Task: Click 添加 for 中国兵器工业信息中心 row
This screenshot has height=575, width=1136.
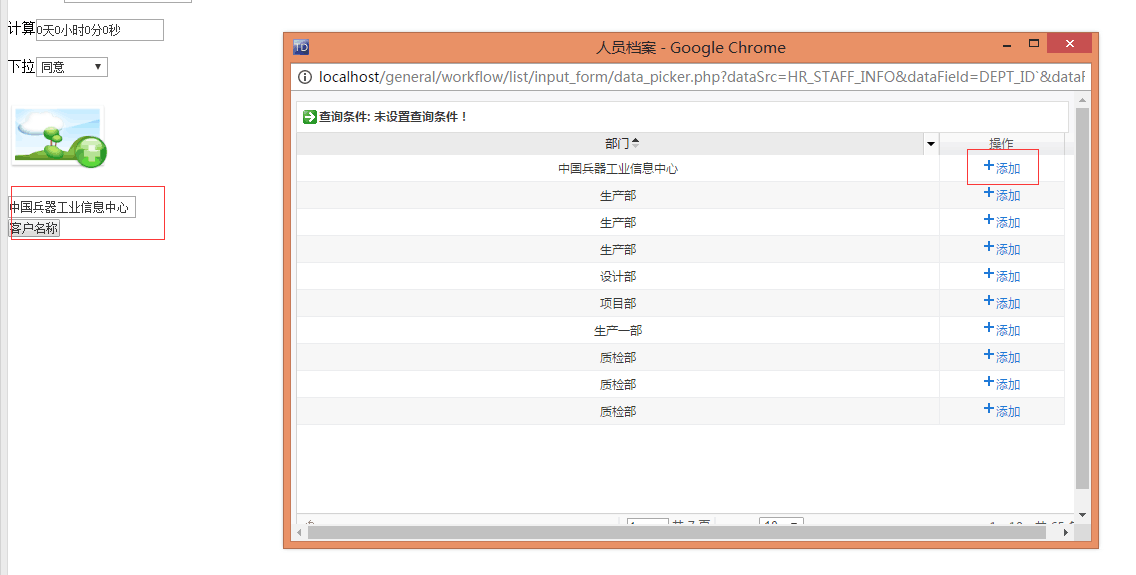Action: (1001, 168)
